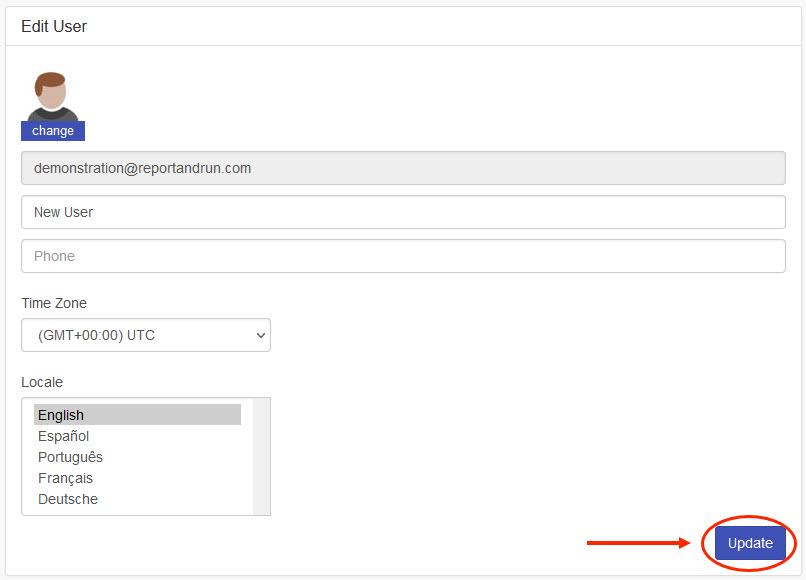This screenshot has height=580, width=806.
Task: Click the empty header bar right of Edit User
Action: coord(450,27)
